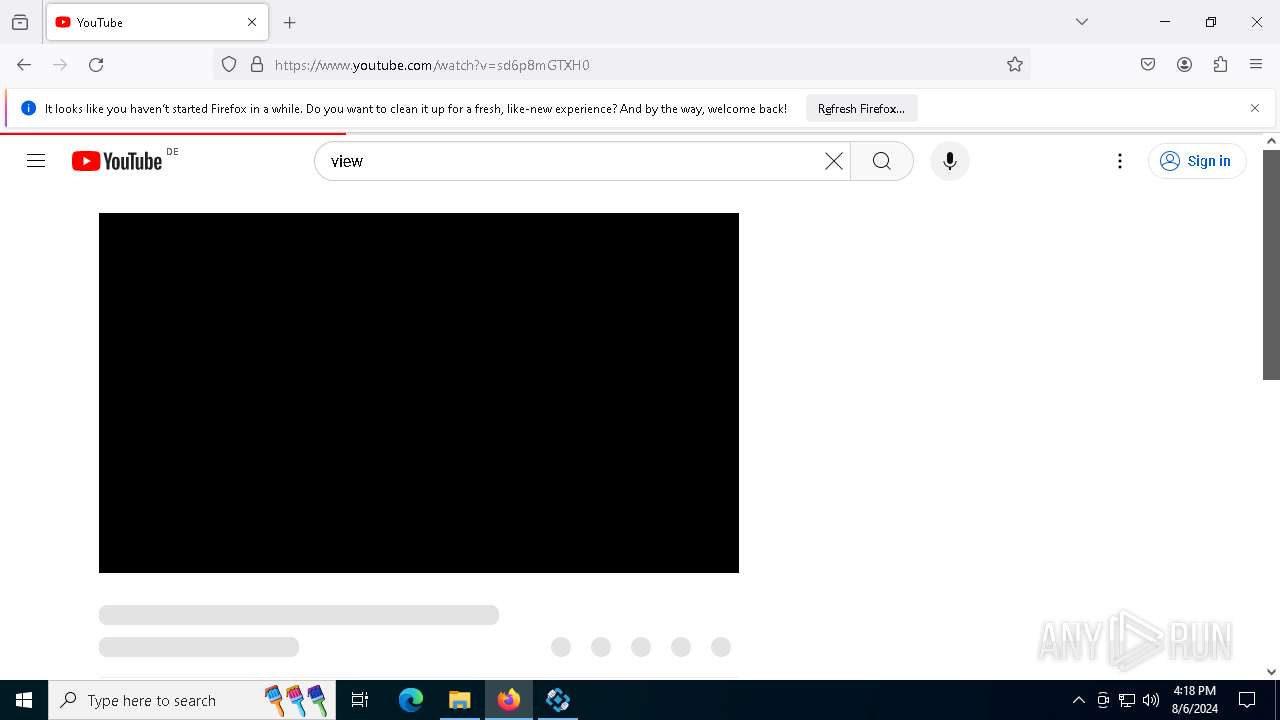Go back with Firefox back arrow

pos(24,65)
